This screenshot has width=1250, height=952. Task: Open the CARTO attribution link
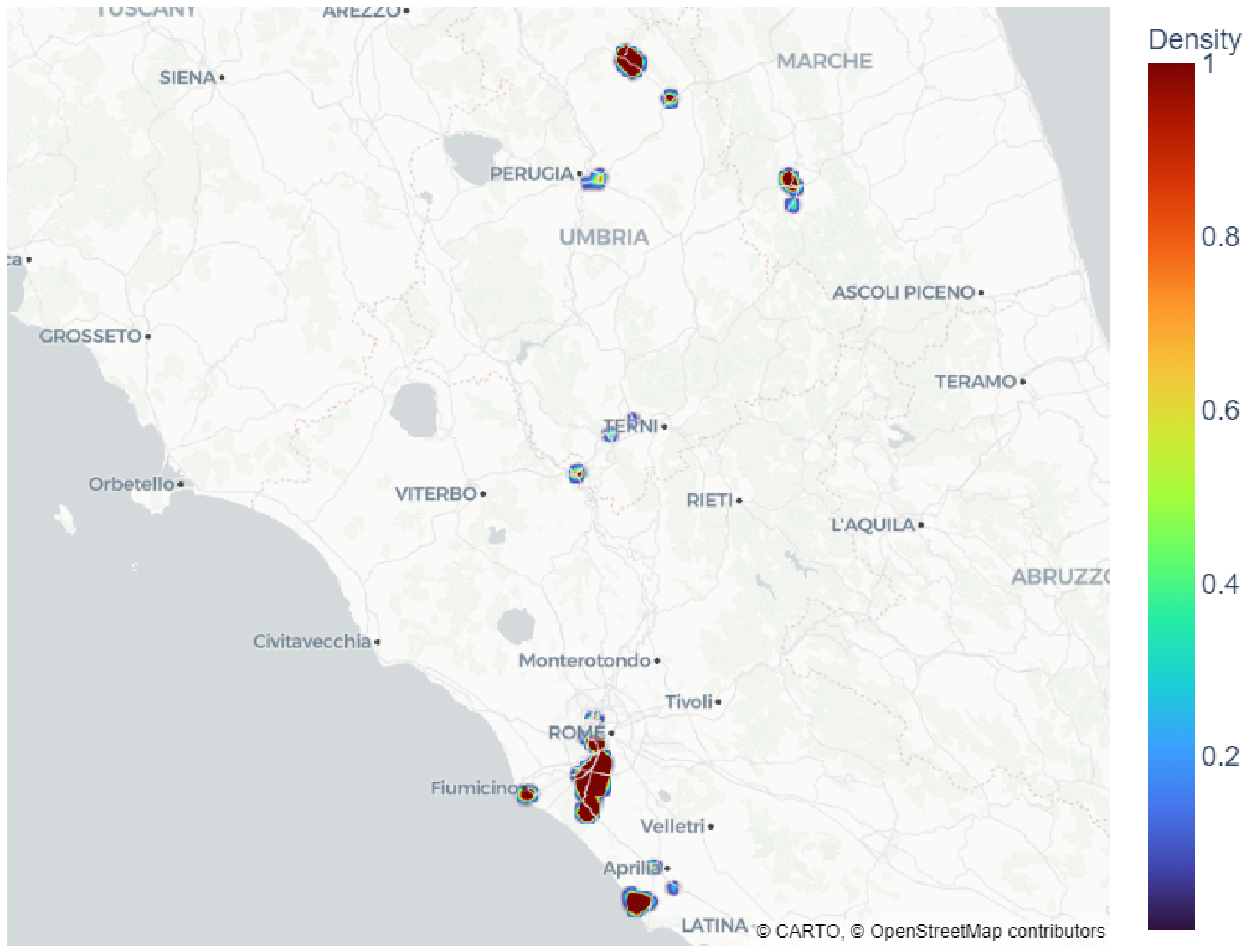[798, 932]
